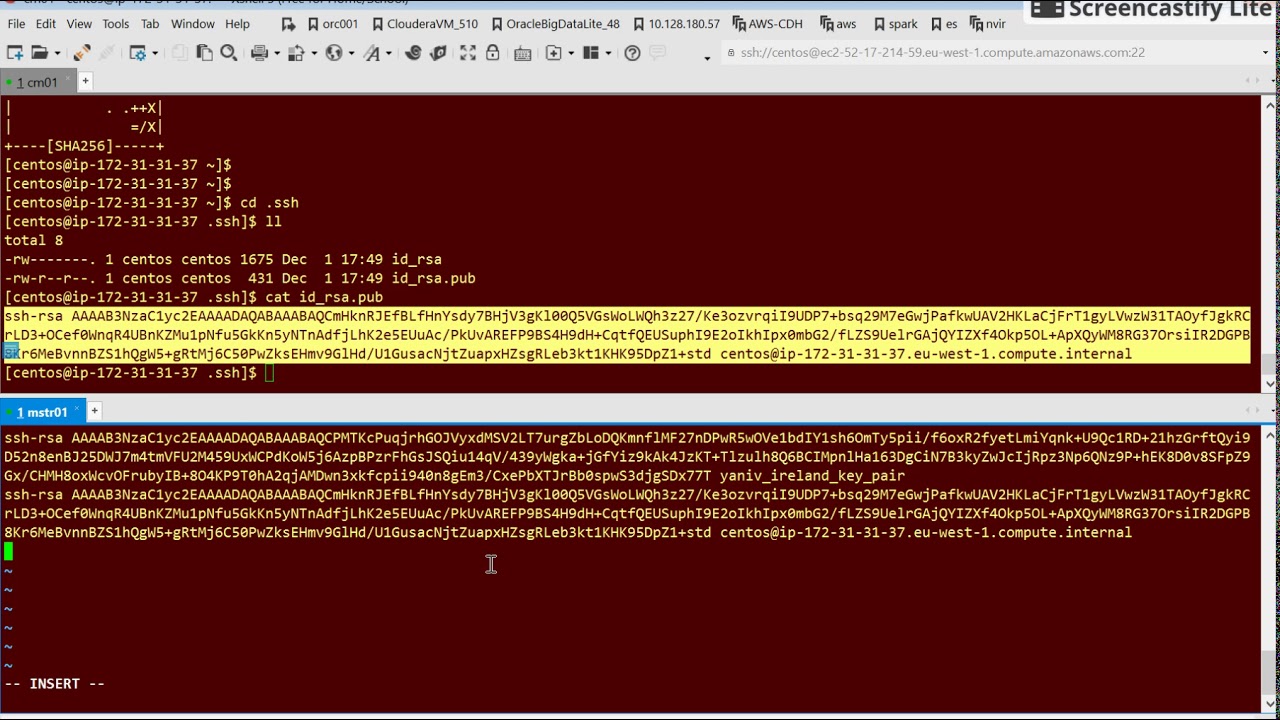
Task: Expand the Open folder dropdown arrow
Action: point(57,53)
